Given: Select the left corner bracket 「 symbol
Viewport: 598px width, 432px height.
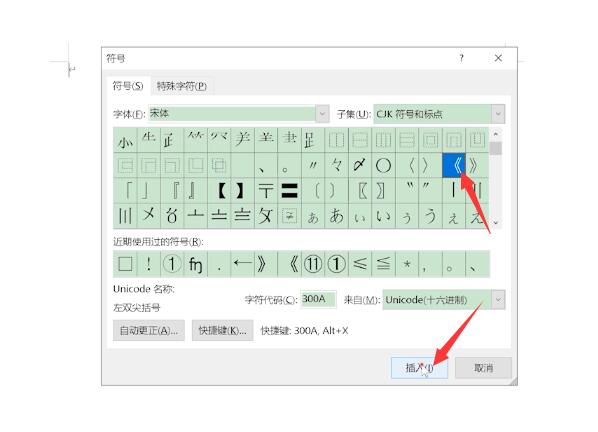Looking at the screenshot, I should (125, 191).
